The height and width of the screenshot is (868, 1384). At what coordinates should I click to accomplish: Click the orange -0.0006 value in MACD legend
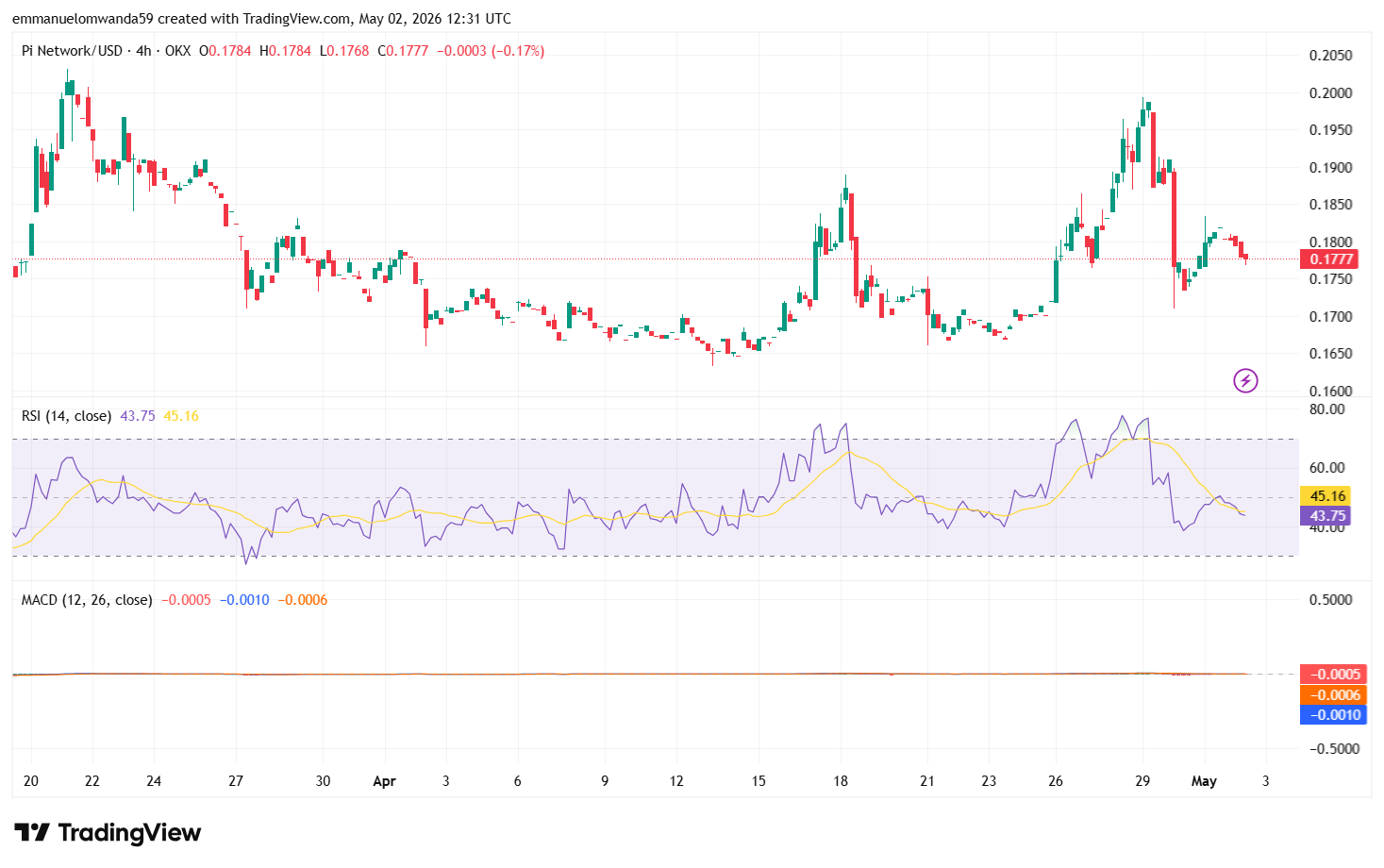point(303,600)
